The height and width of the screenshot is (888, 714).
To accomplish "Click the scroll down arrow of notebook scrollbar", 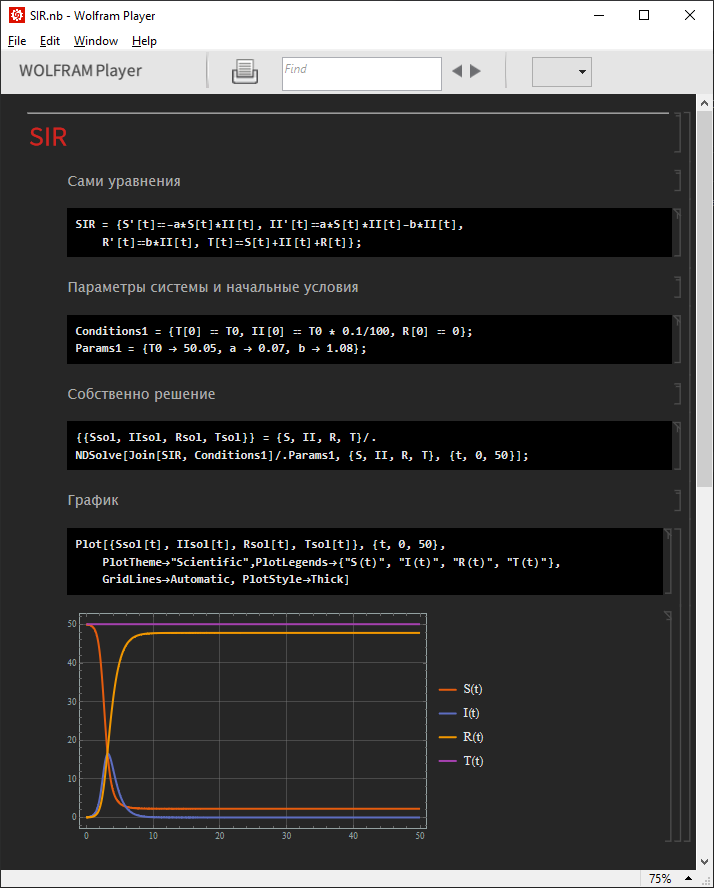I will 704,862.
